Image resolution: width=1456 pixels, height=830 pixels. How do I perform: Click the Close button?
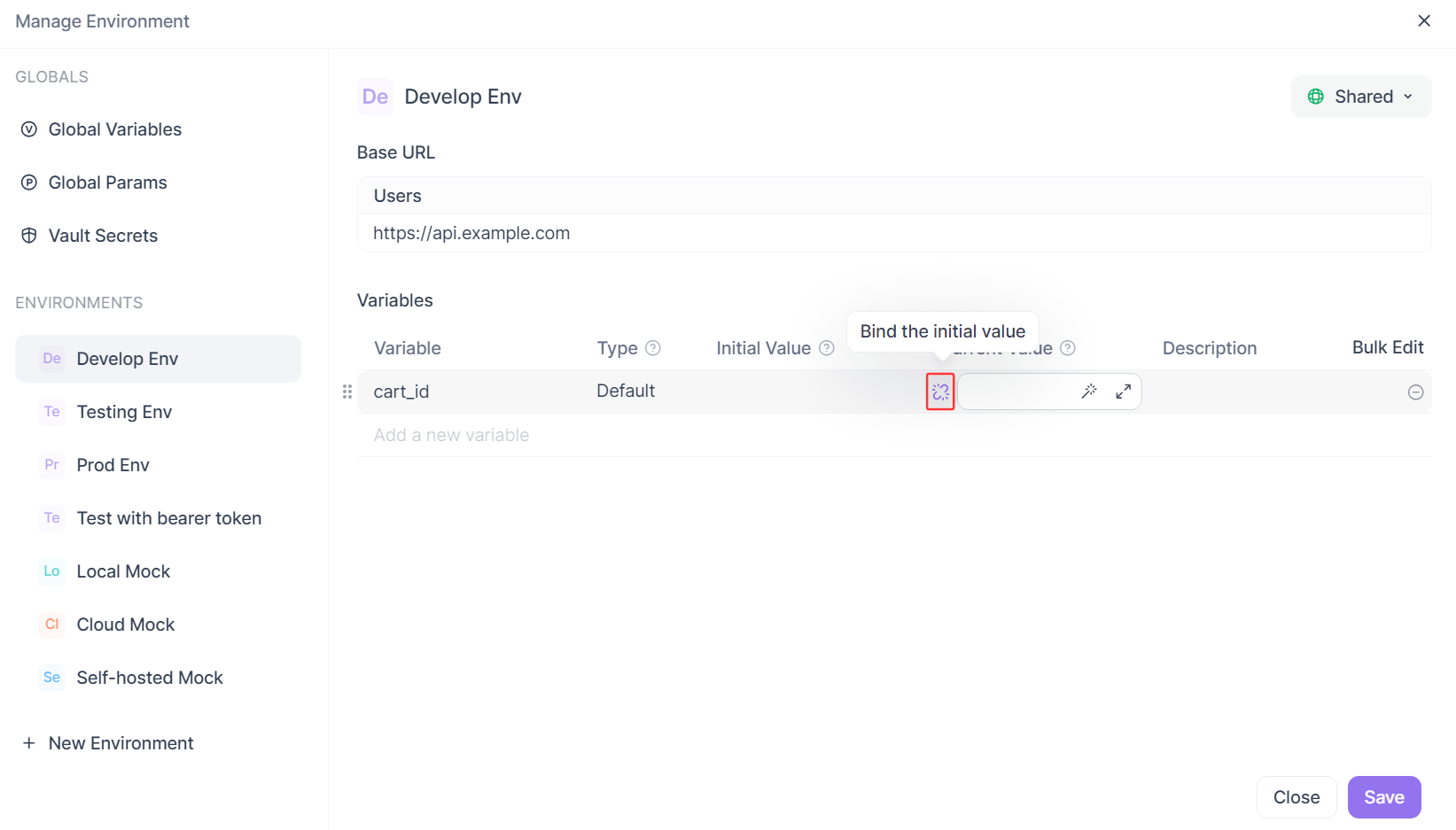click(1296, 797)
